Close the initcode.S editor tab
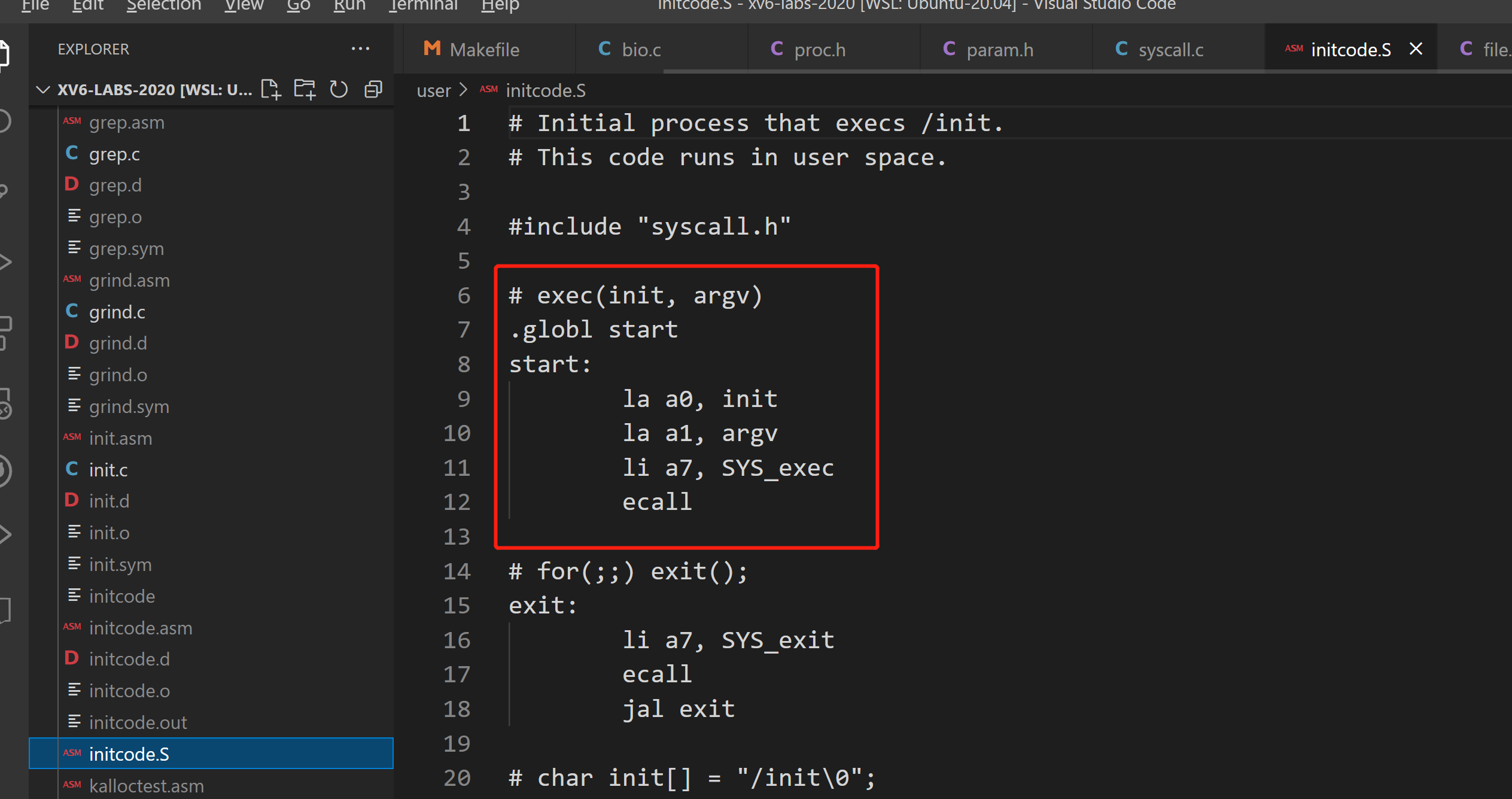The height and width of the screenshot is (799, 1512). 1416,49
